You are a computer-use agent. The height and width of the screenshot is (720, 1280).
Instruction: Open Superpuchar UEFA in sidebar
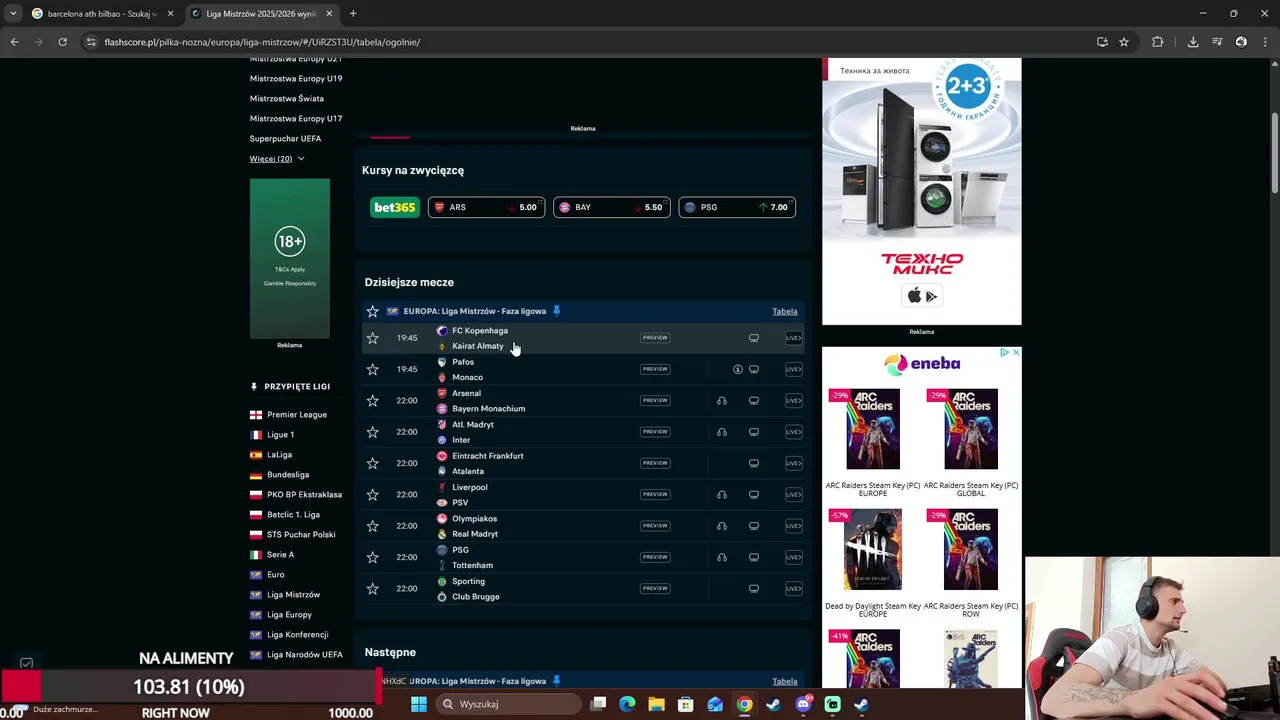pos(285,138)
